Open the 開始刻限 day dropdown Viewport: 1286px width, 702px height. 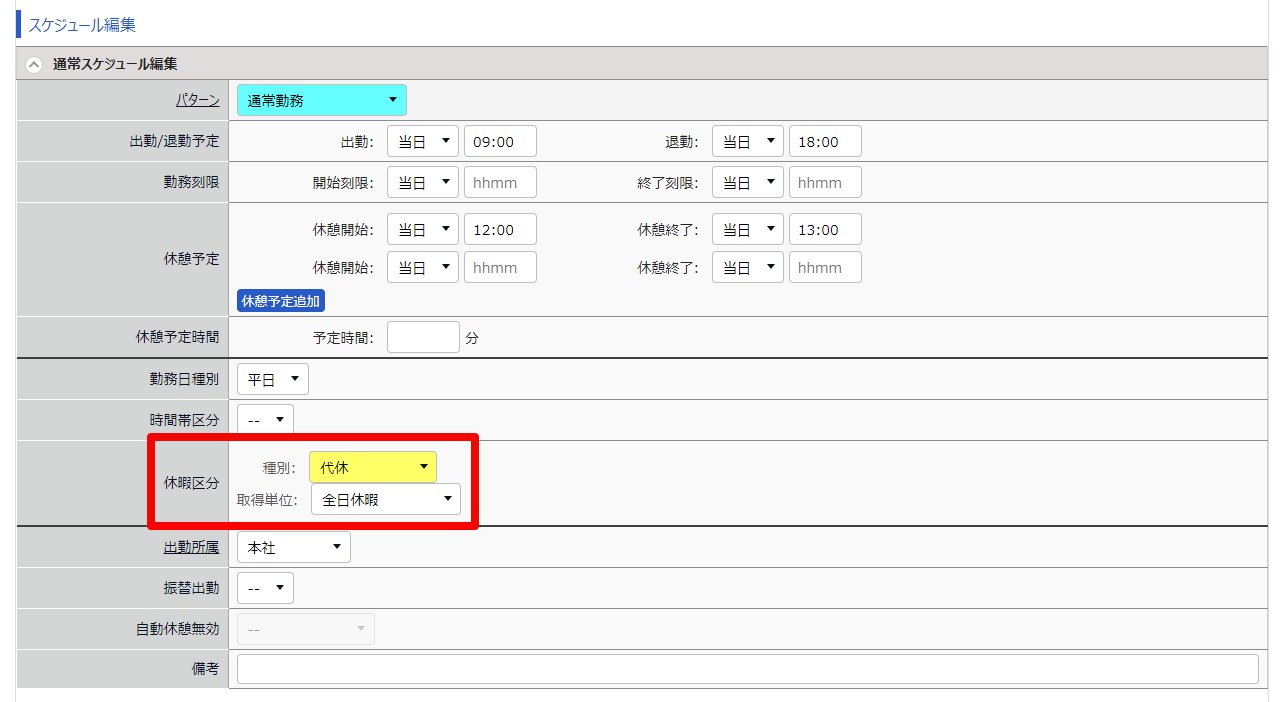(423, 183)
